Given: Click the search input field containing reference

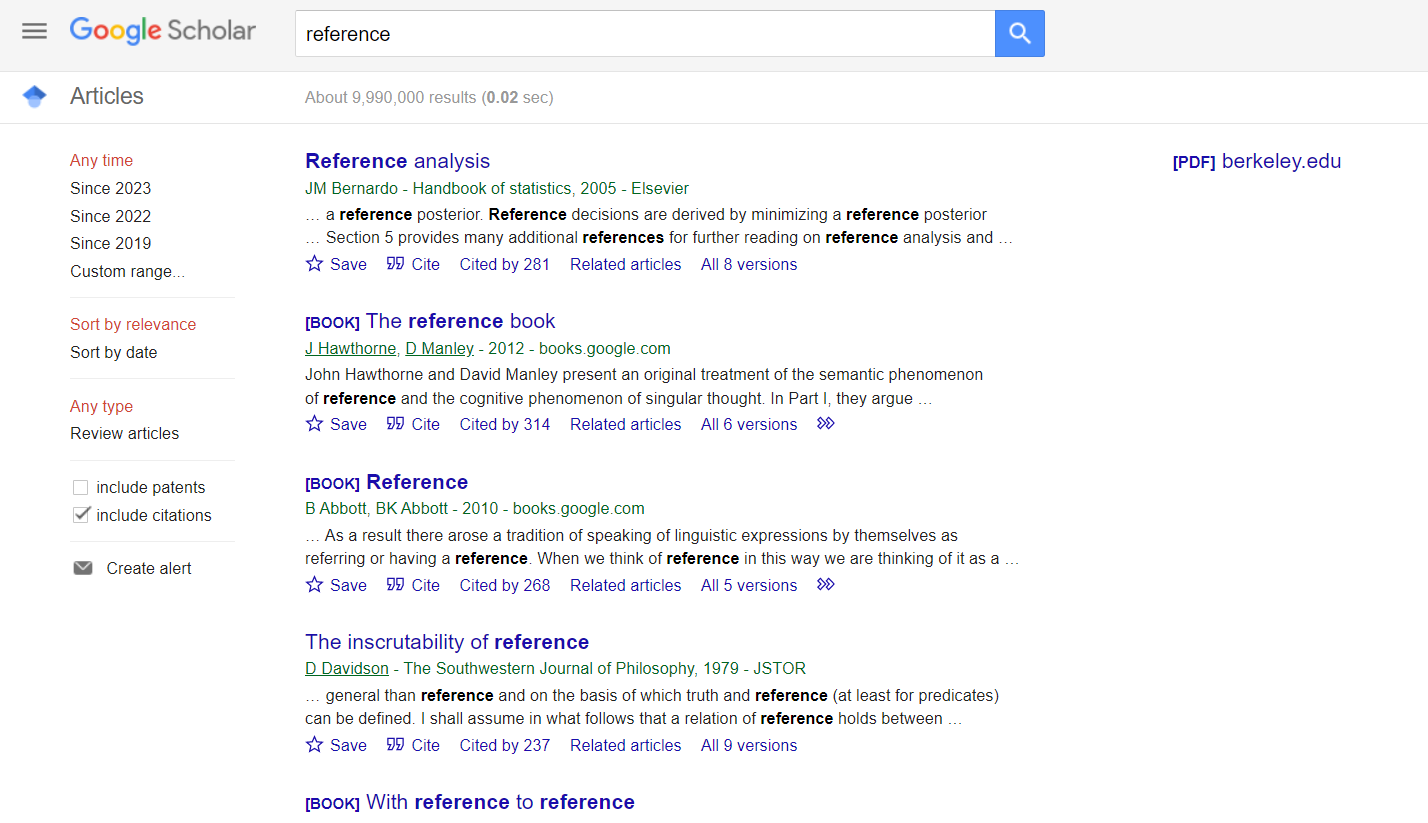Looking at the screenshot, I should pyautogui.click(x=644, y=34).
